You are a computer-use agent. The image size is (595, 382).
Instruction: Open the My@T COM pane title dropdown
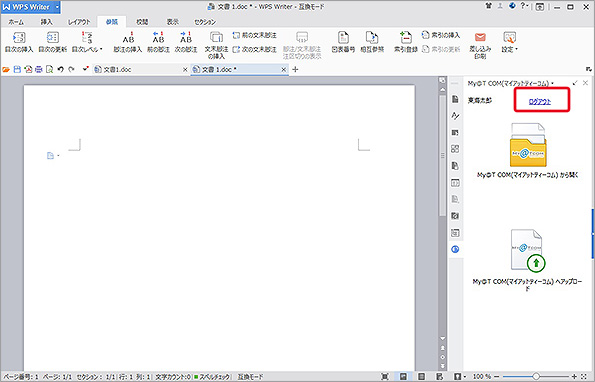coord(552,83)
